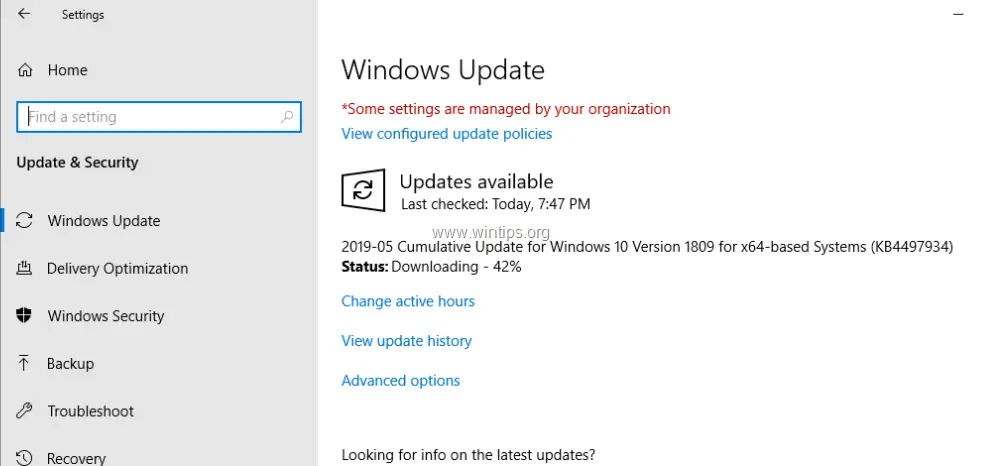
Task: Click the back arrow in Settings header
Action: coord(24,14)
